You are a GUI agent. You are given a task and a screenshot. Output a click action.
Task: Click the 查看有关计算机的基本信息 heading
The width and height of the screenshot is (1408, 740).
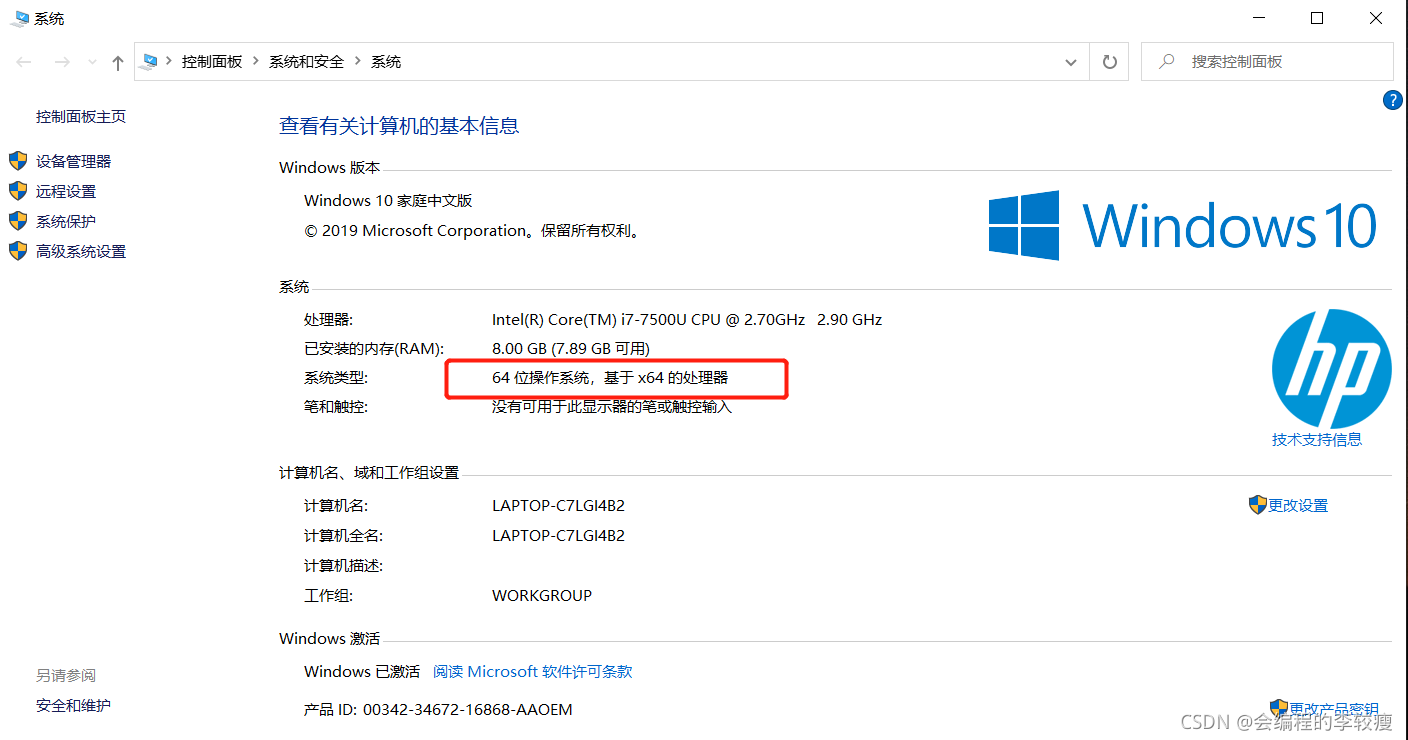click(x=399, y=126)
